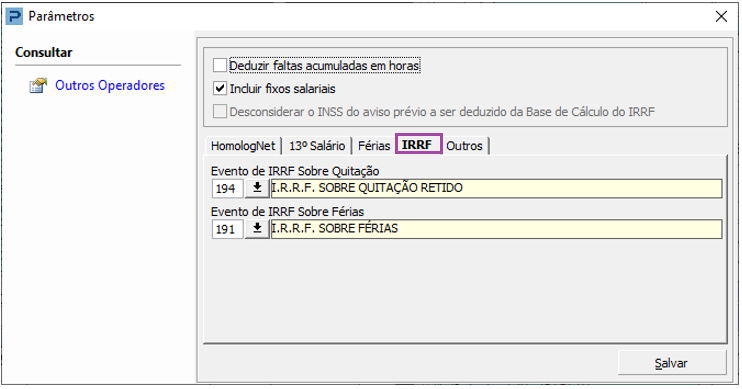Image resolution: width=742 pixels, height=389 pixels.
Task: Click the I.R.R.F. SOBRE QUITAÇÃO RETIDO description field
Action: (x=496, y=188)
